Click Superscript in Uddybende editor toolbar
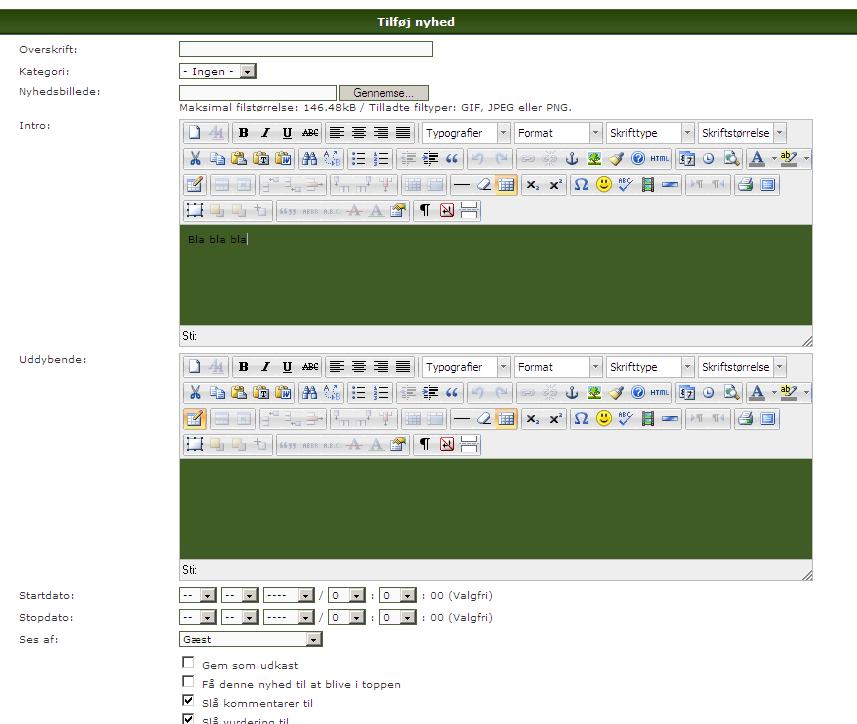Image resolution: width=857 pixels, height=724 pixels. click(555, 419)
